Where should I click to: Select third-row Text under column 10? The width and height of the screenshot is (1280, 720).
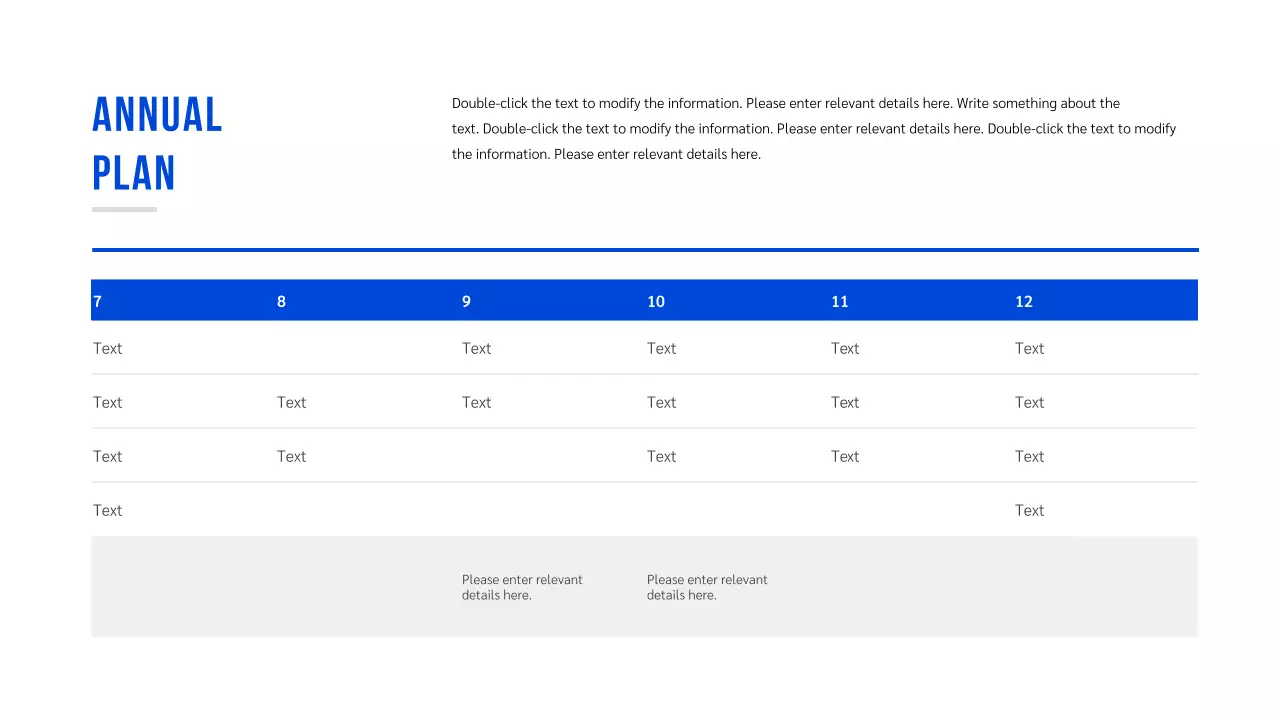coord(661,457)
